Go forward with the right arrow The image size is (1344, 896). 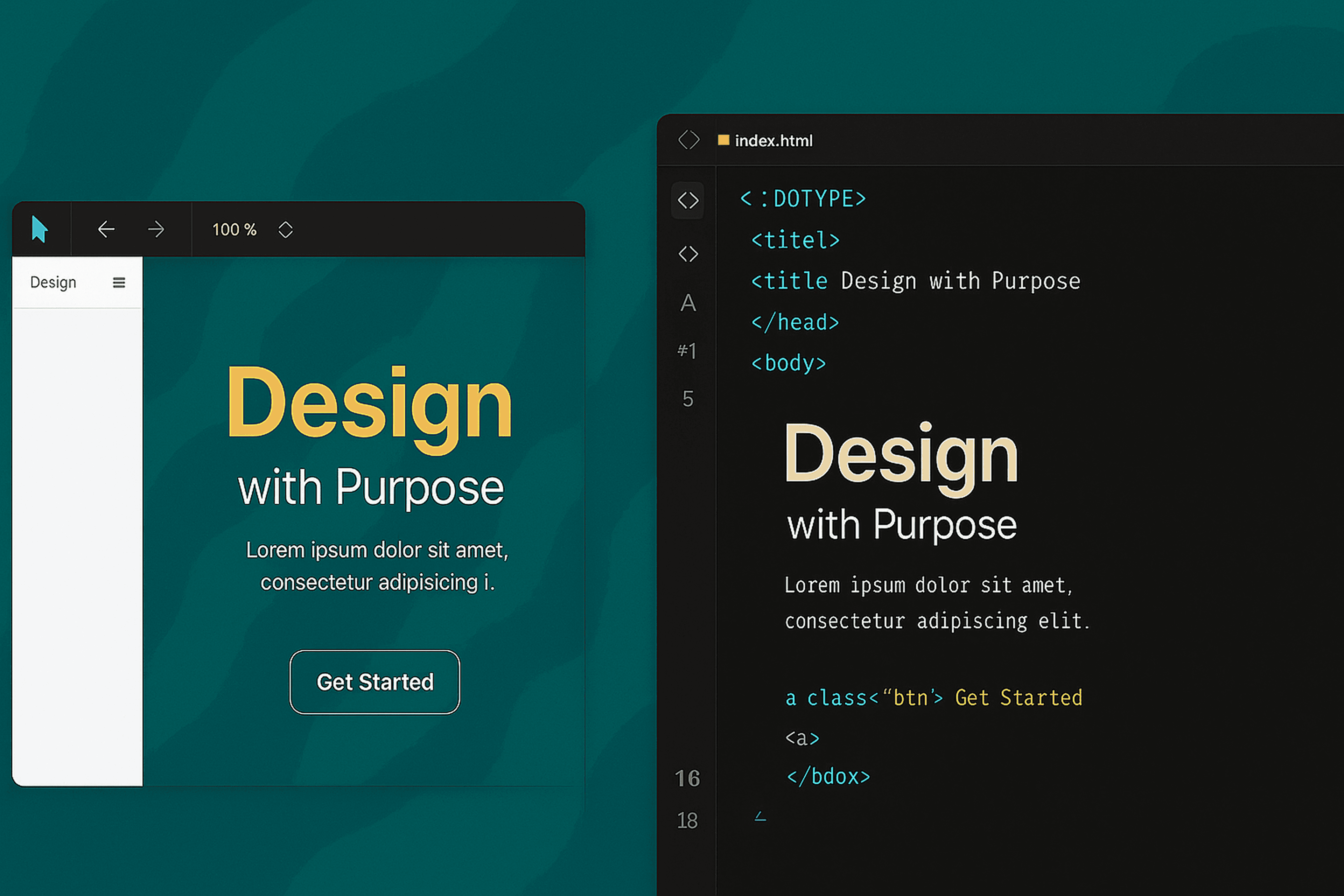(x=156, y=230)
